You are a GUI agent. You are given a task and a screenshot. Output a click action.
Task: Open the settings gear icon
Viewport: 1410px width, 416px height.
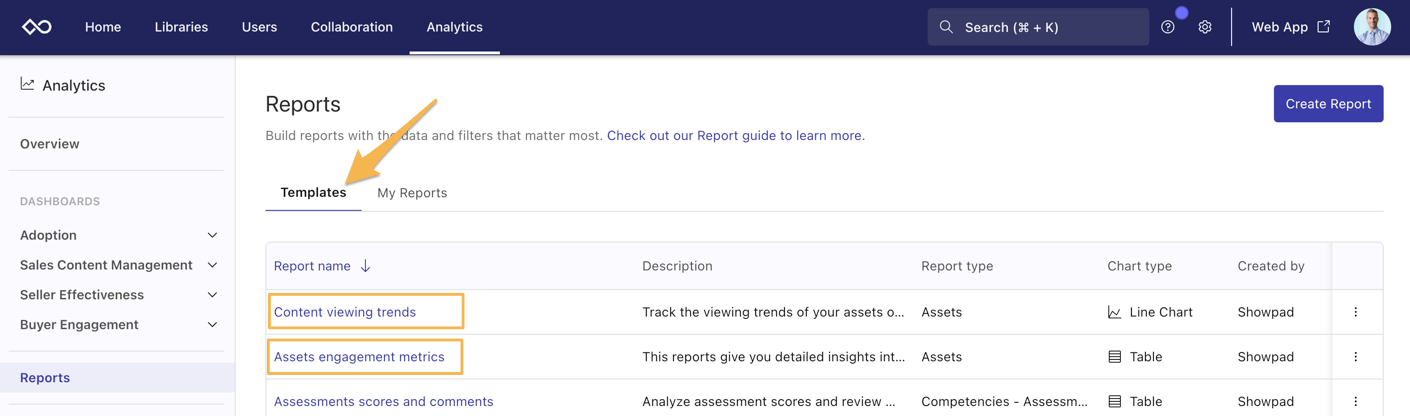point(1205,27)
